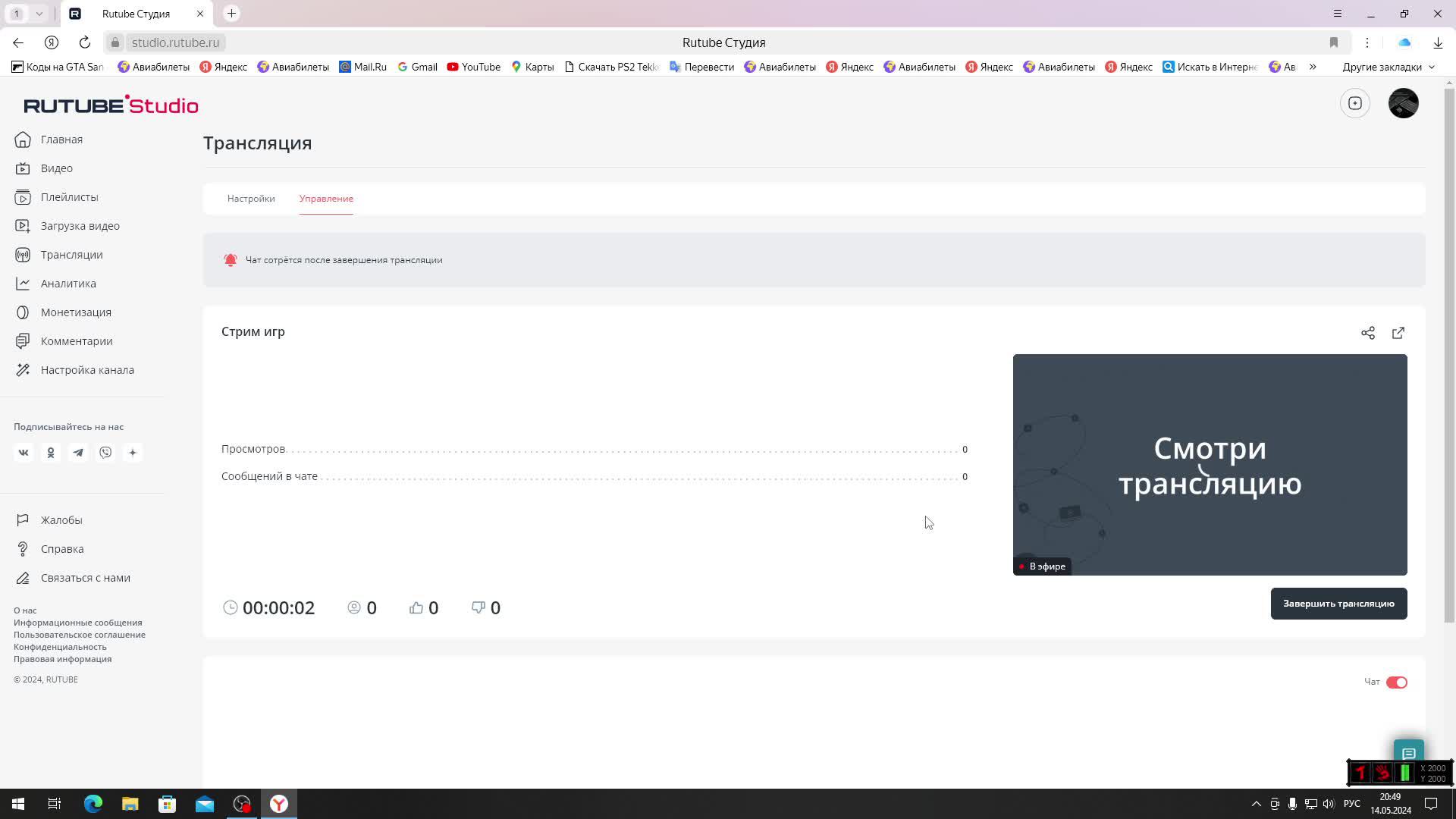The image size is (1456, 819).
Task: Open the browser three-dot menu
Action: (1367, 42)
